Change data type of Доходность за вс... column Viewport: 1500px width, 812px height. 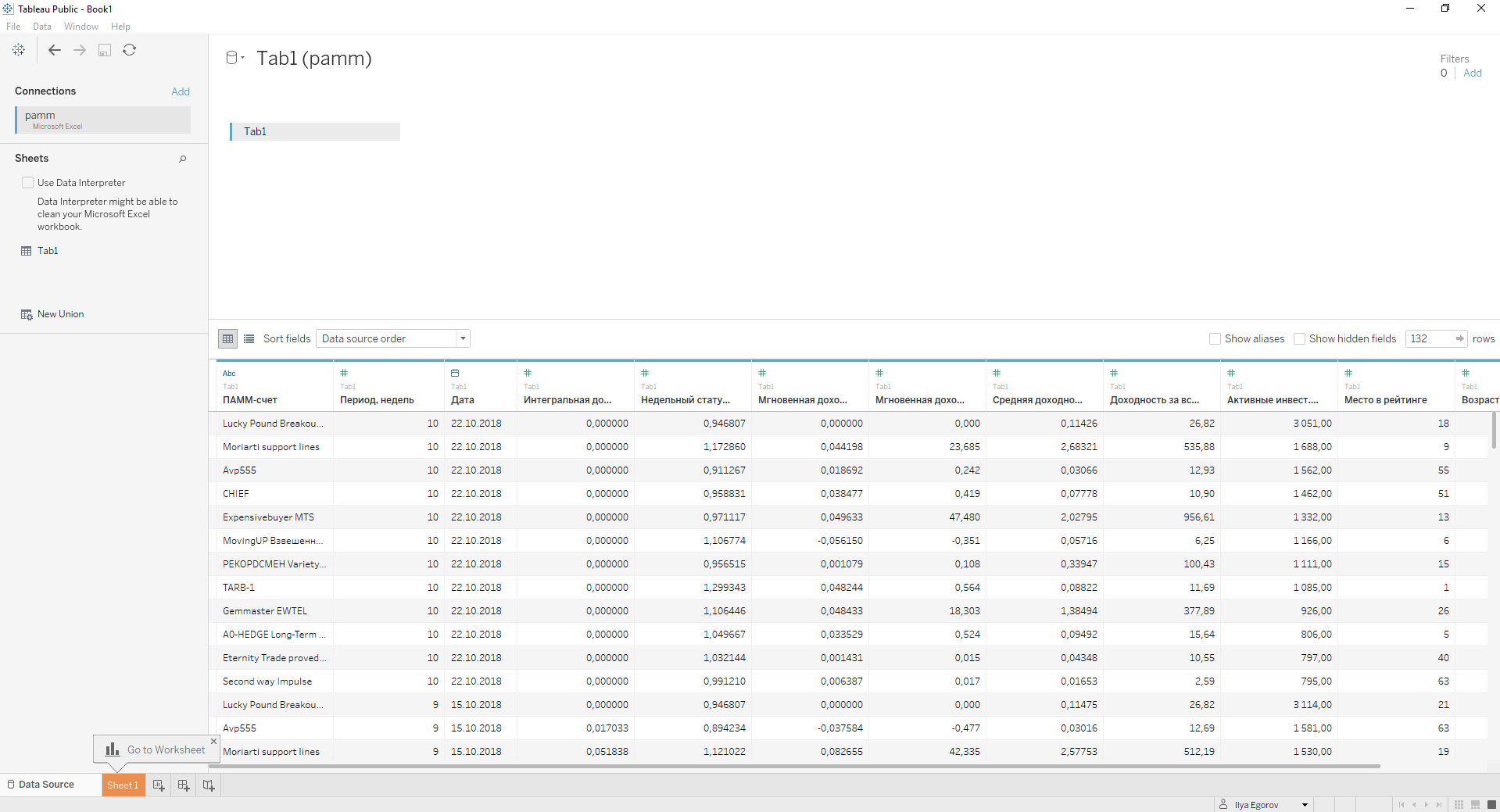point(1114,373)
